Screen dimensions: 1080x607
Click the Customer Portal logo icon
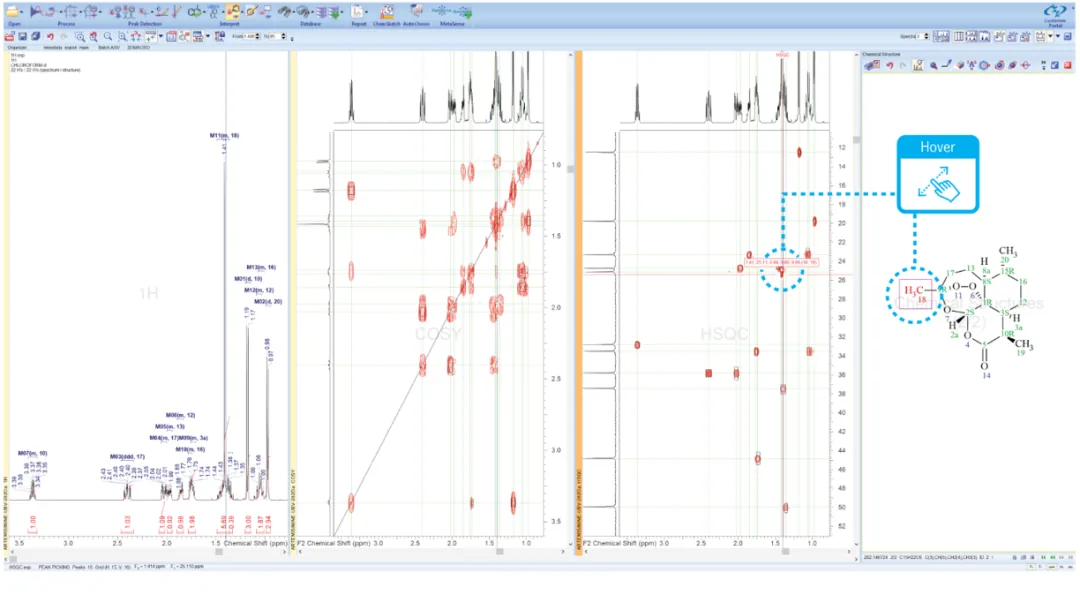pos(1055,12)
